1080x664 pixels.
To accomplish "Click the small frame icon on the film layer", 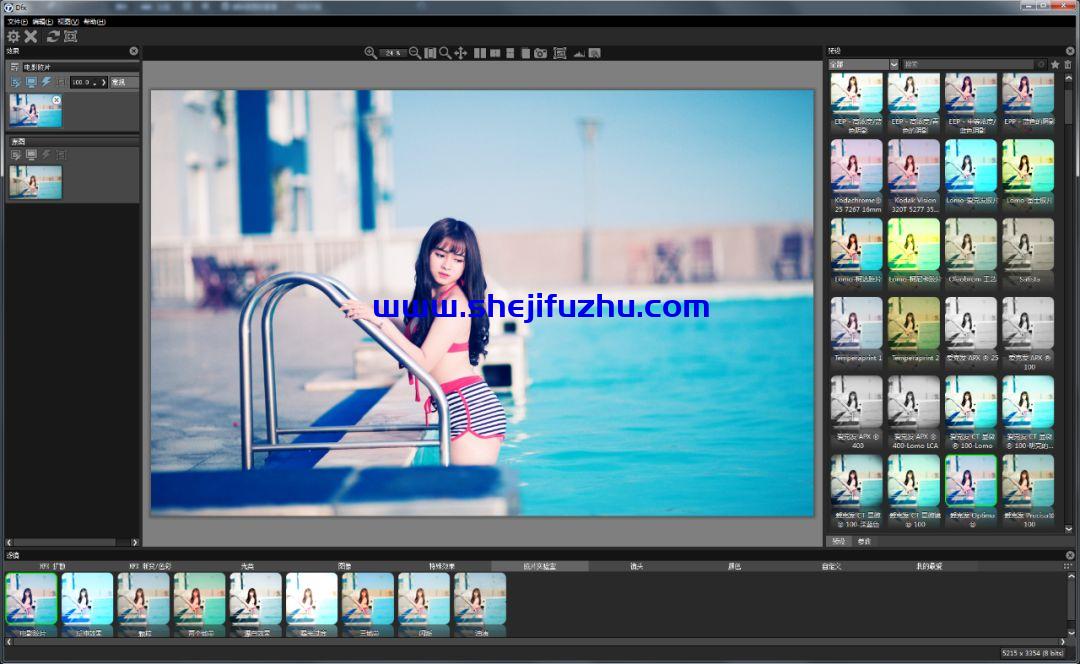I will [61, 82].
